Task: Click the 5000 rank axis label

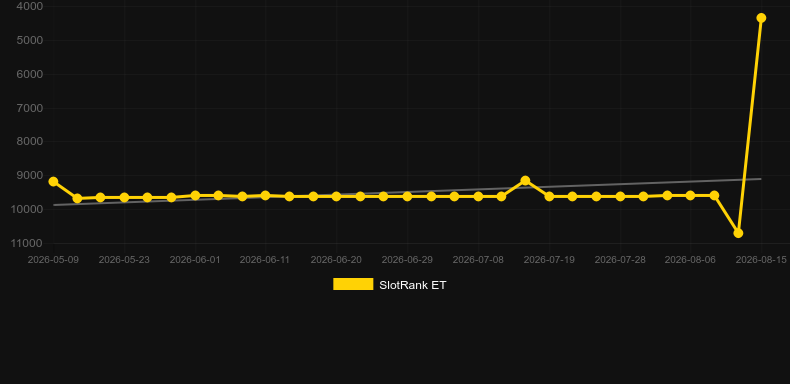Action: (x=30, y=40)
